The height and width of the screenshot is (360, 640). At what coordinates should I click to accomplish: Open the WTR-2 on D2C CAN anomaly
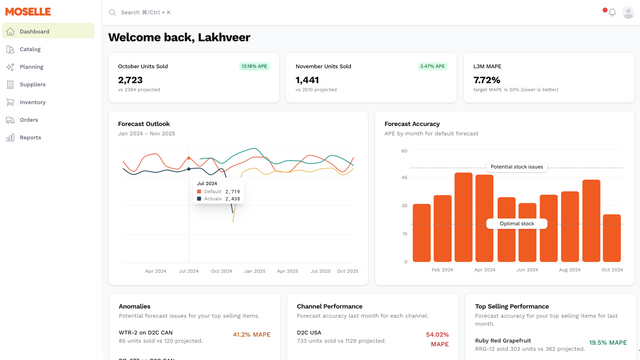pyautogui.click(x=195, y=336)
